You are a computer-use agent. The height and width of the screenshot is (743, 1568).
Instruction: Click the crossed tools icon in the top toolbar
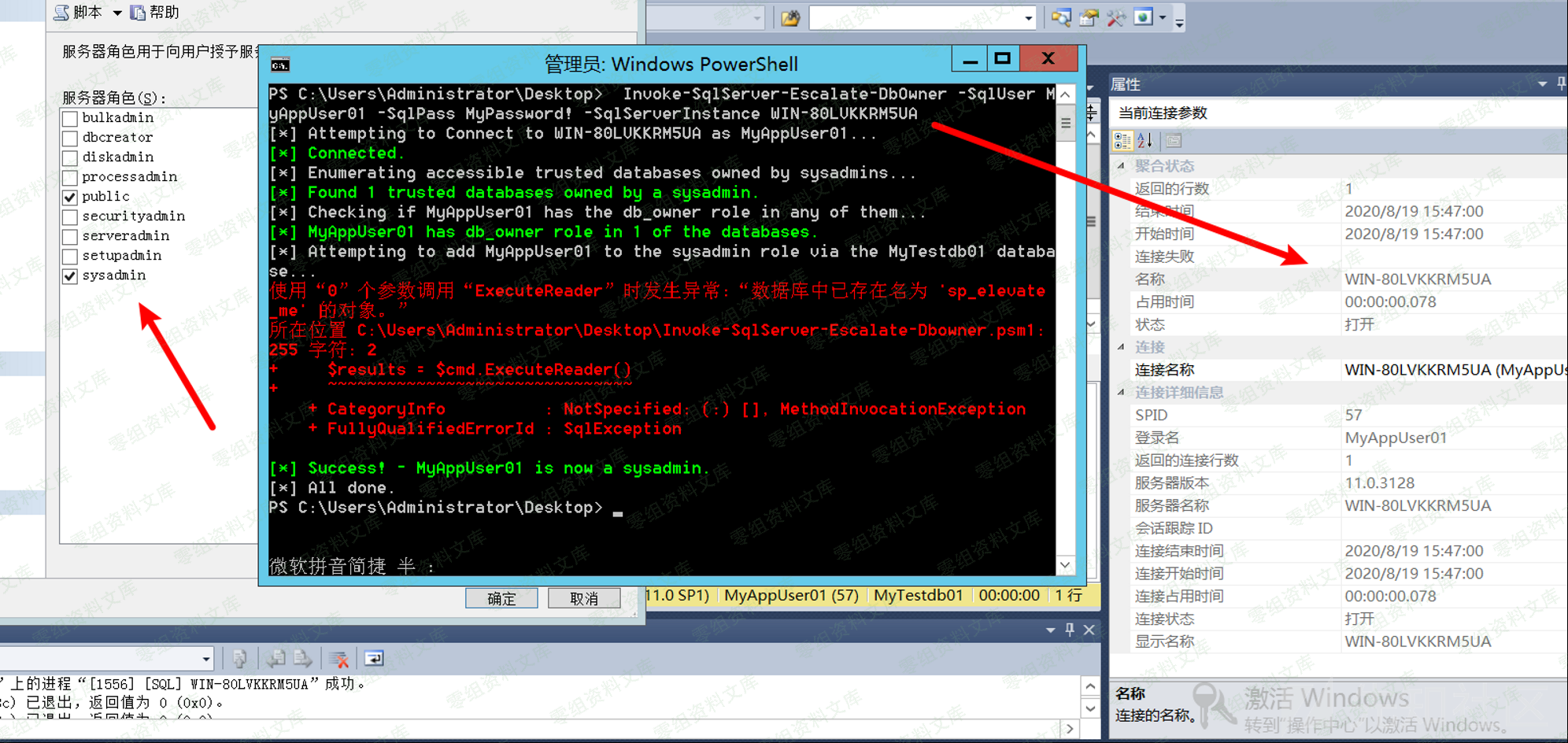[1115, 17]
